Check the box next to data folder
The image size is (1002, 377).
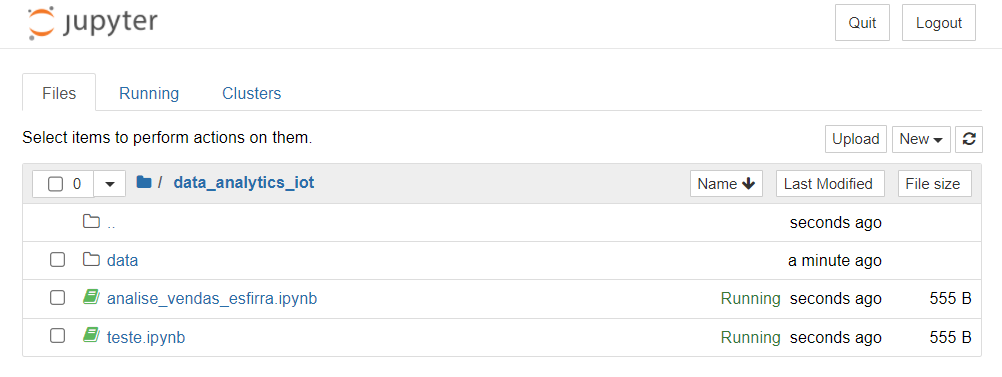coord(58,260)
